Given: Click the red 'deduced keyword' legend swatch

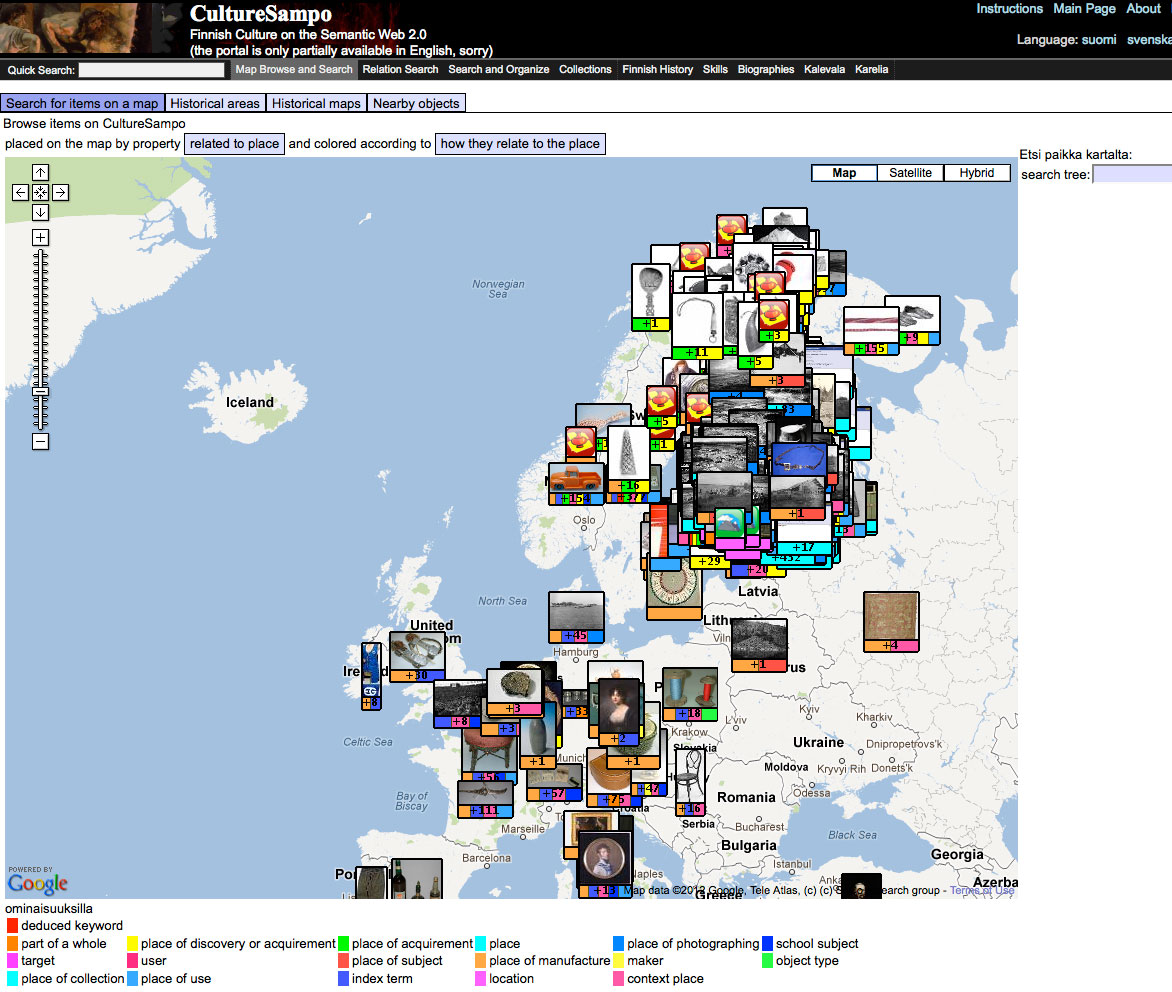Looking at the screenshot, I should 12,925.
